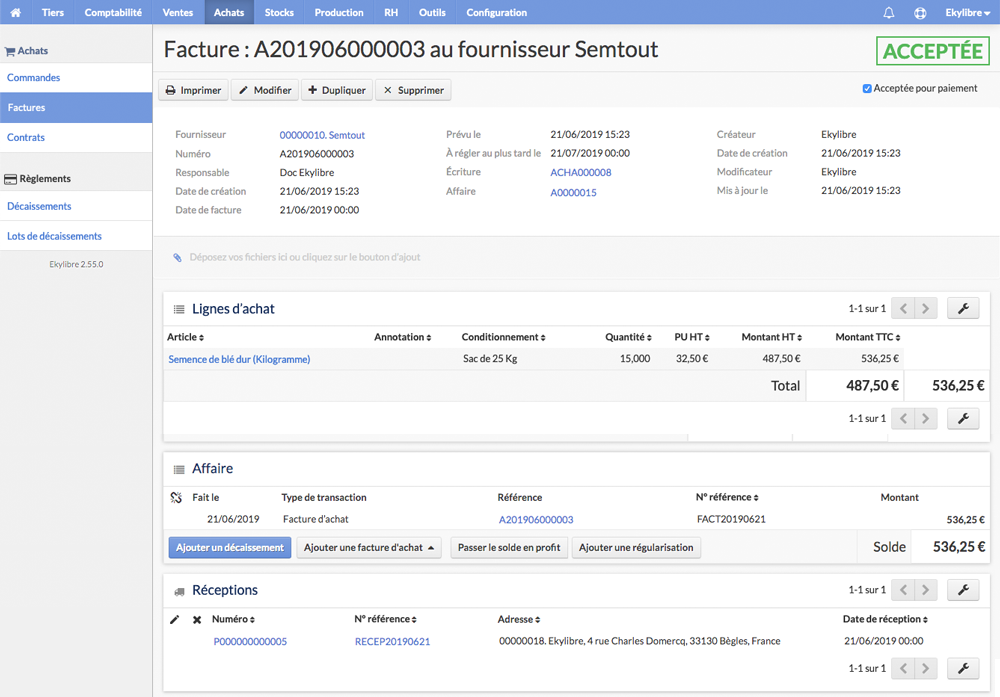Open Contrats in sidebar
The width and height of the screenshot is (1000, 697).
tap(76, 138)
